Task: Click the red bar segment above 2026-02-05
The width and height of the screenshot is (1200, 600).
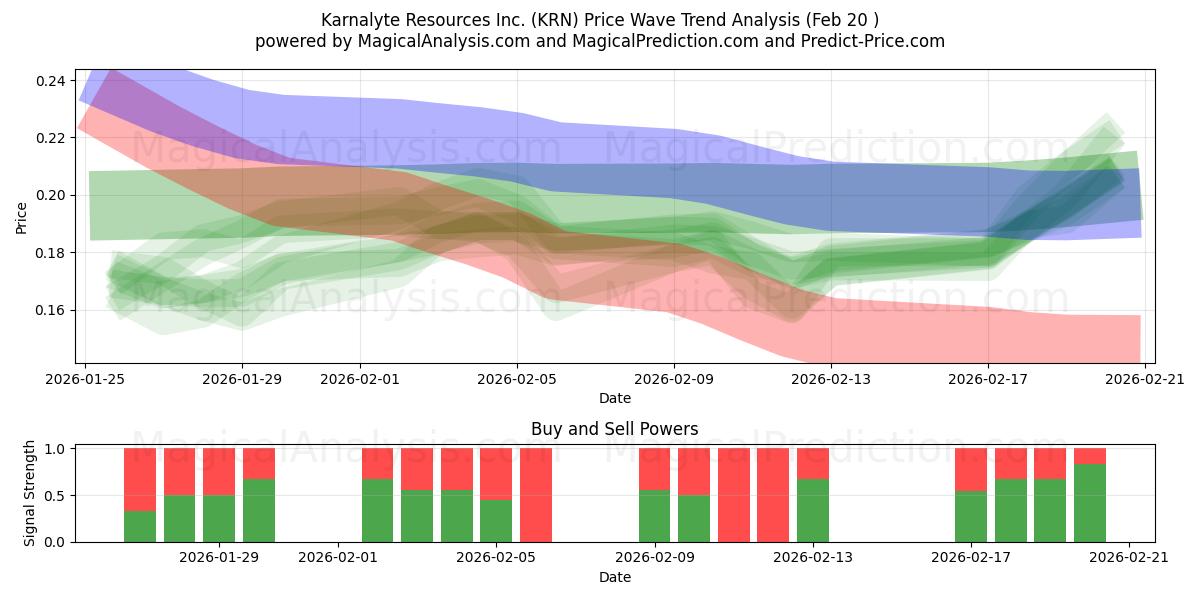Action: (496, 474)
